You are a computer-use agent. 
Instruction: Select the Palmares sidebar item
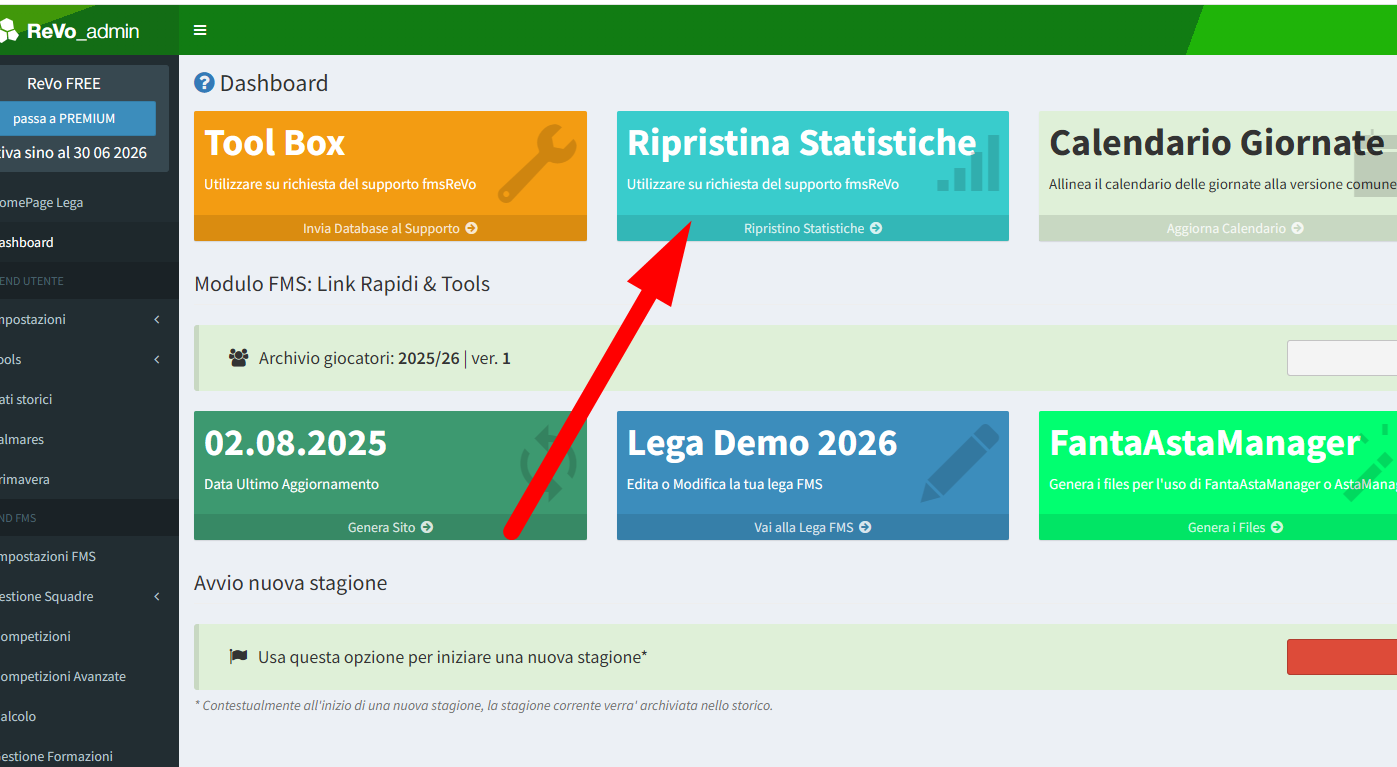[x=22, y=439]
